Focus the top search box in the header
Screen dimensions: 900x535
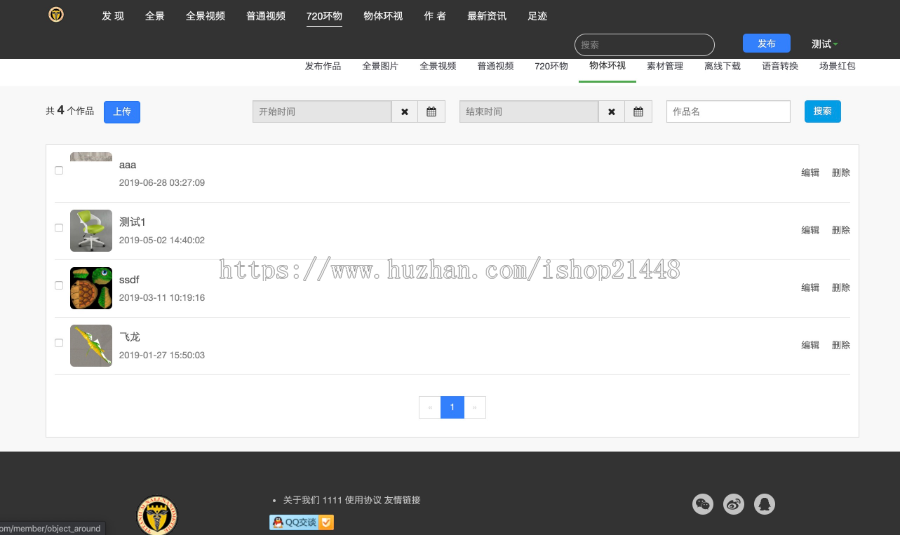pos(644,45)
